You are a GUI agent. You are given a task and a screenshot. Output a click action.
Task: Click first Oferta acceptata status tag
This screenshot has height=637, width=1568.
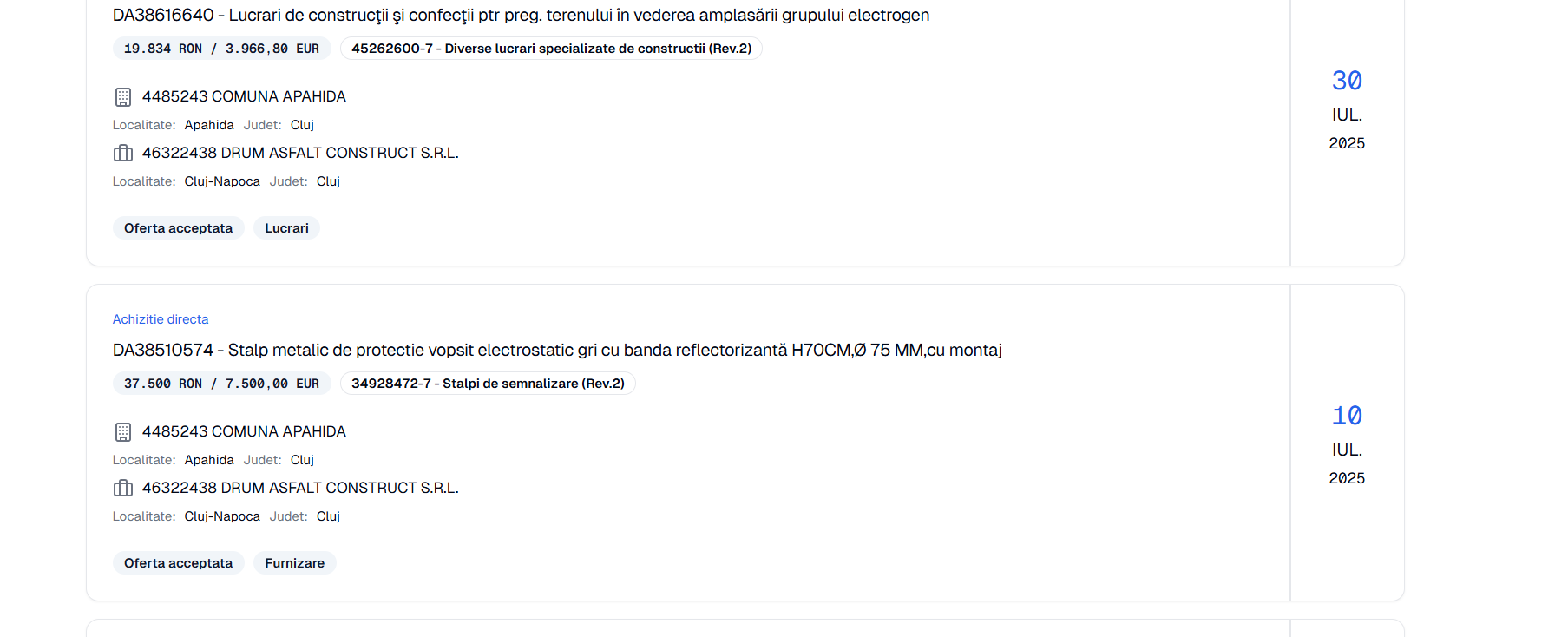179,228
